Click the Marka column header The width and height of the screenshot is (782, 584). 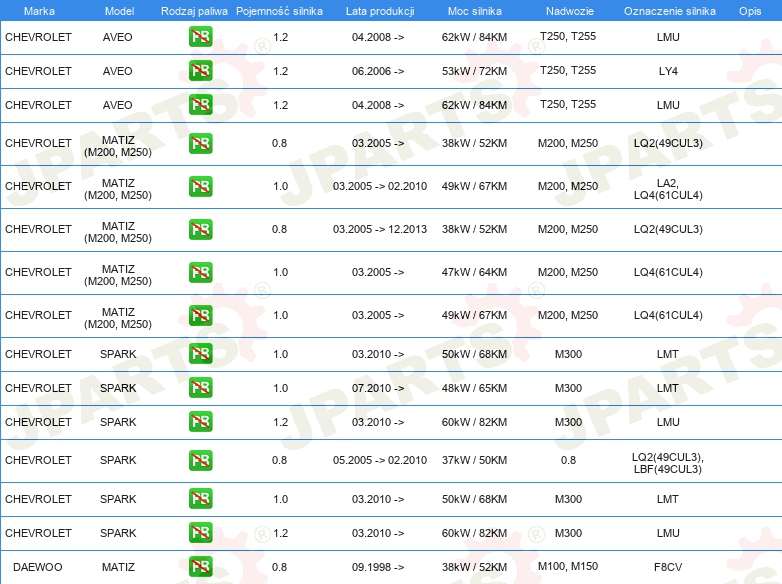[x=39, y=11]
